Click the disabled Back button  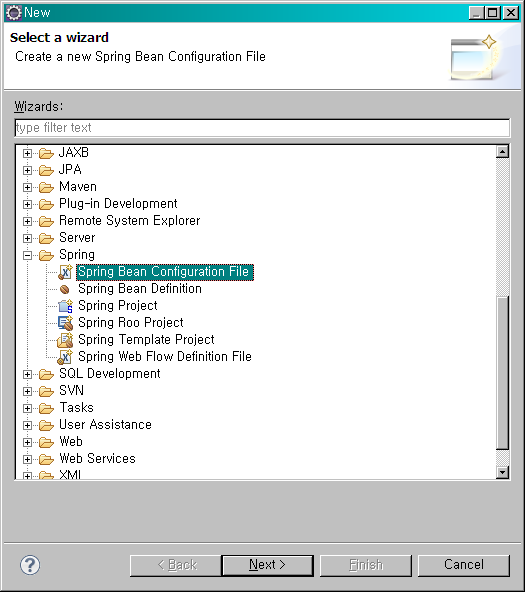click(176, 565)
